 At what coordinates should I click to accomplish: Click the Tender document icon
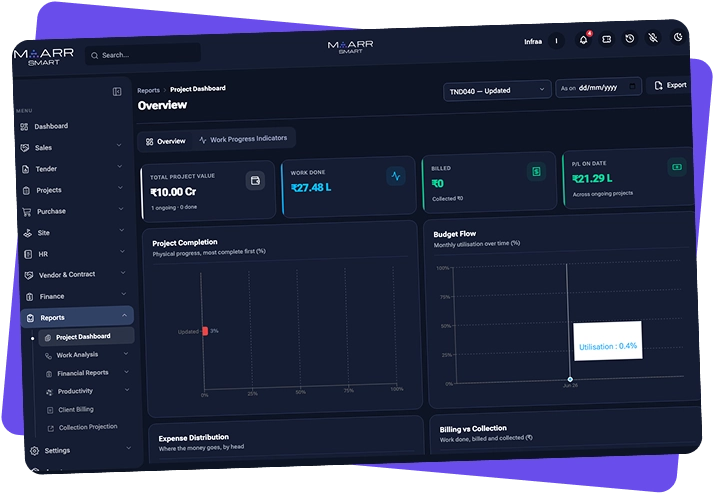[x=26, y=169]
